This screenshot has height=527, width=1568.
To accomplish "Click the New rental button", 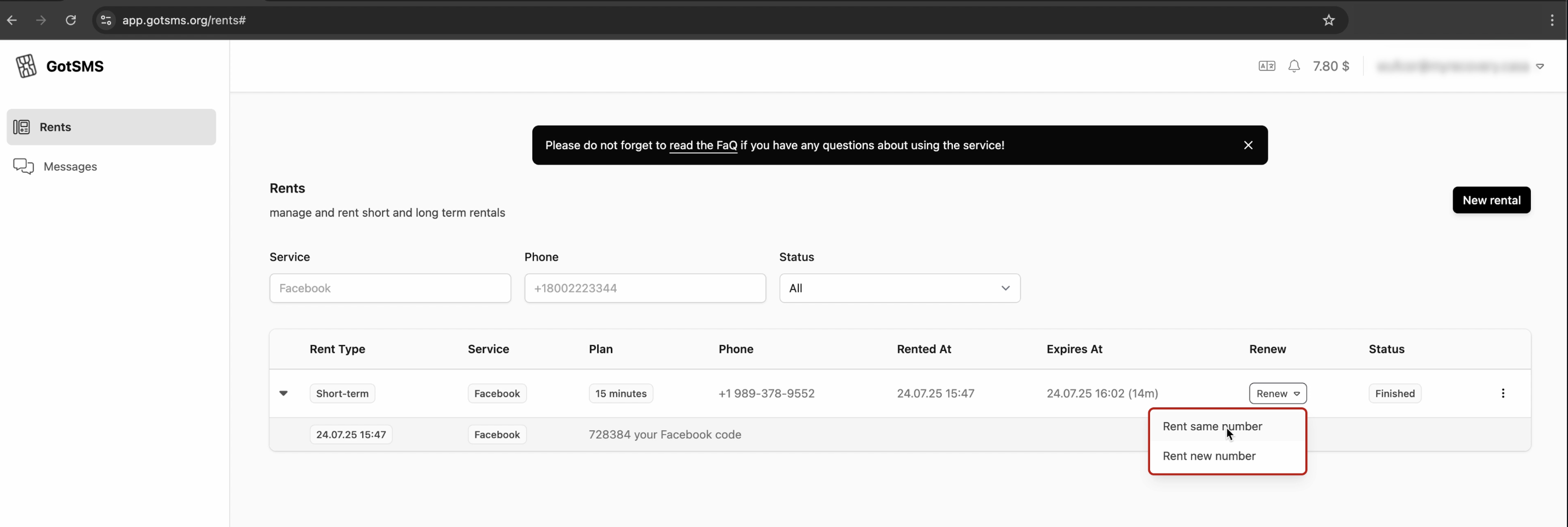I will (1492, 200).
